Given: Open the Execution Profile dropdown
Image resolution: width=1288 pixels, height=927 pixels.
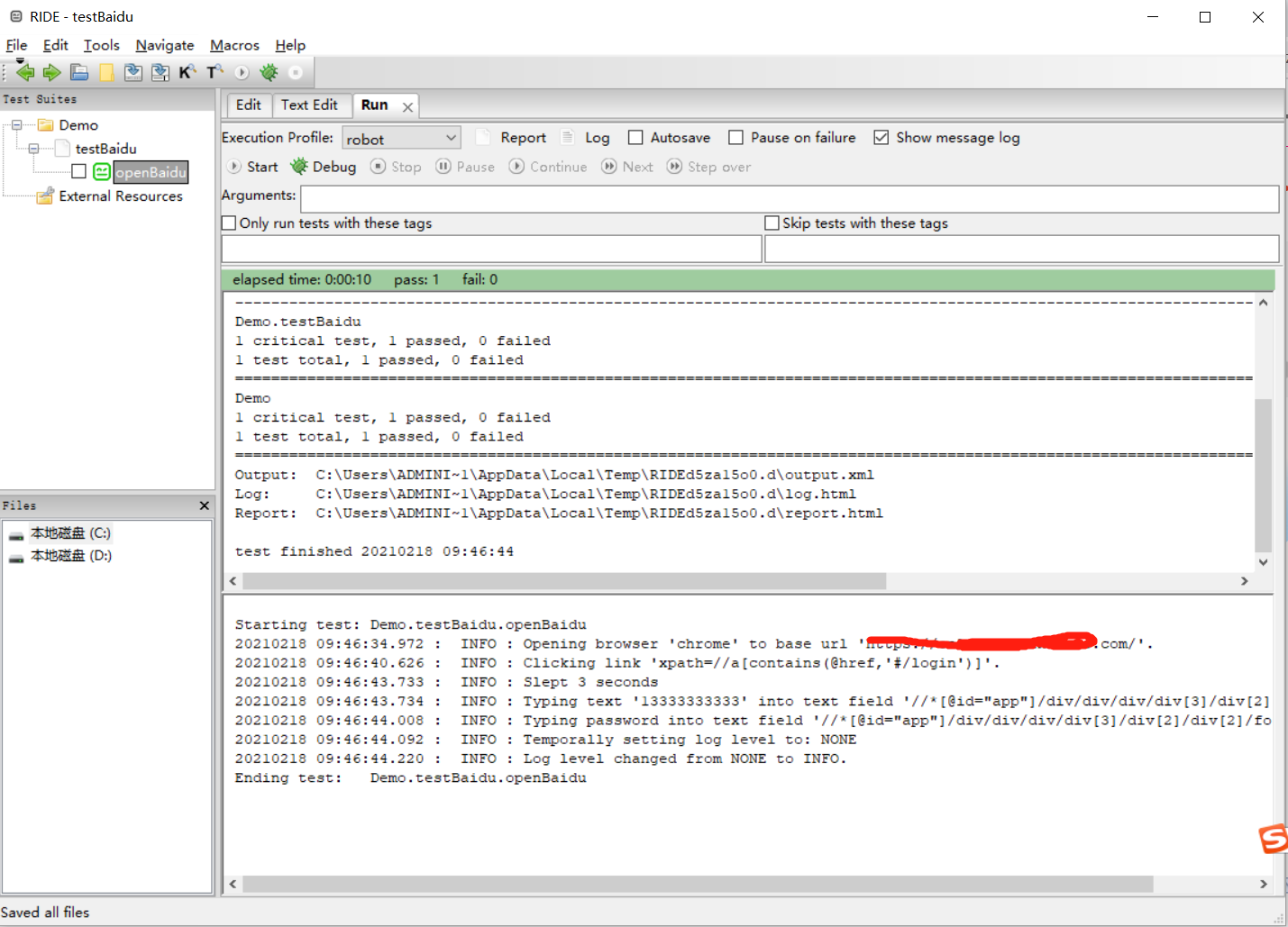Looking at the screenshot, I should [452, 137].
